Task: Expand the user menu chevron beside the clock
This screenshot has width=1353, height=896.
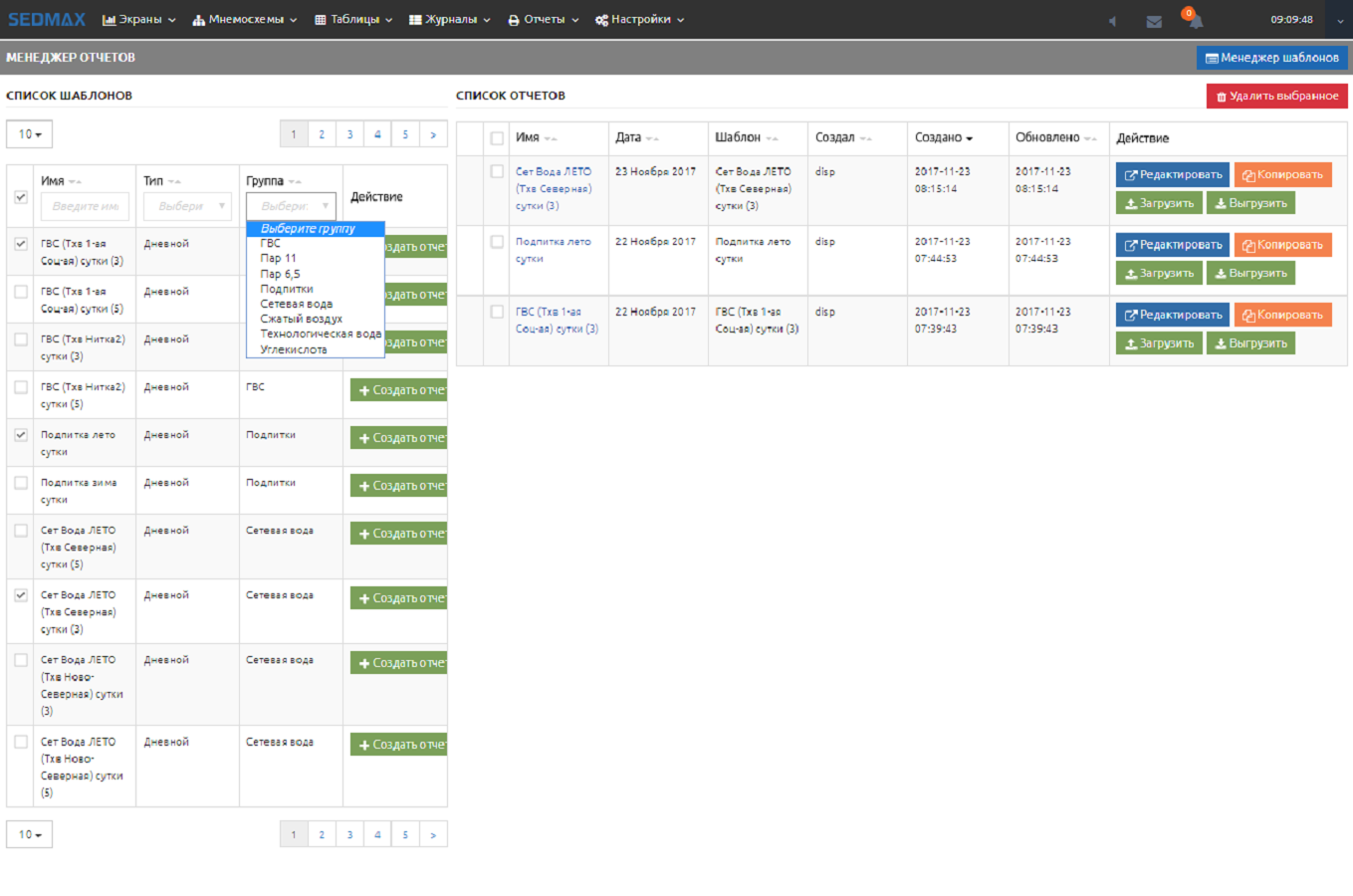Action: click(x=1341, y=20)
